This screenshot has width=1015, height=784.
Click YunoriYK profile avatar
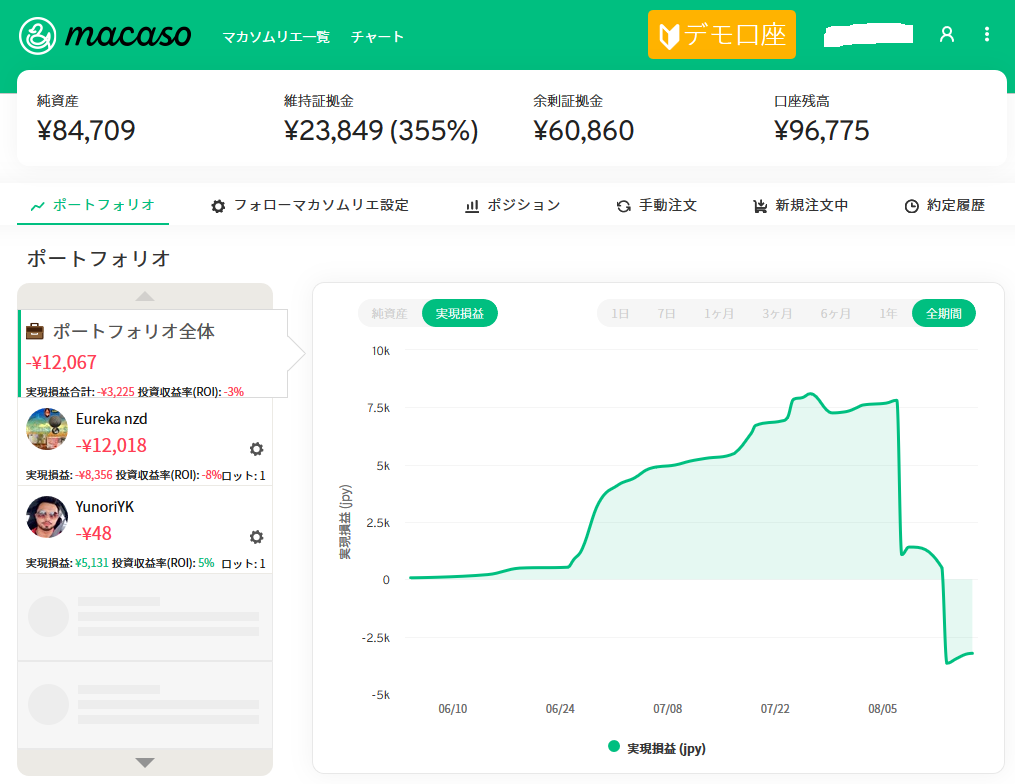click(47, 517)
